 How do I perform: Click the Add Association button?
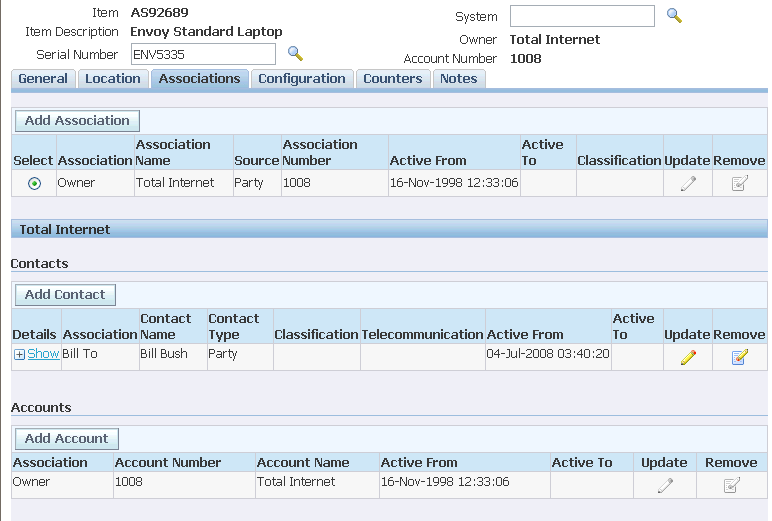[x=77, y=121]
